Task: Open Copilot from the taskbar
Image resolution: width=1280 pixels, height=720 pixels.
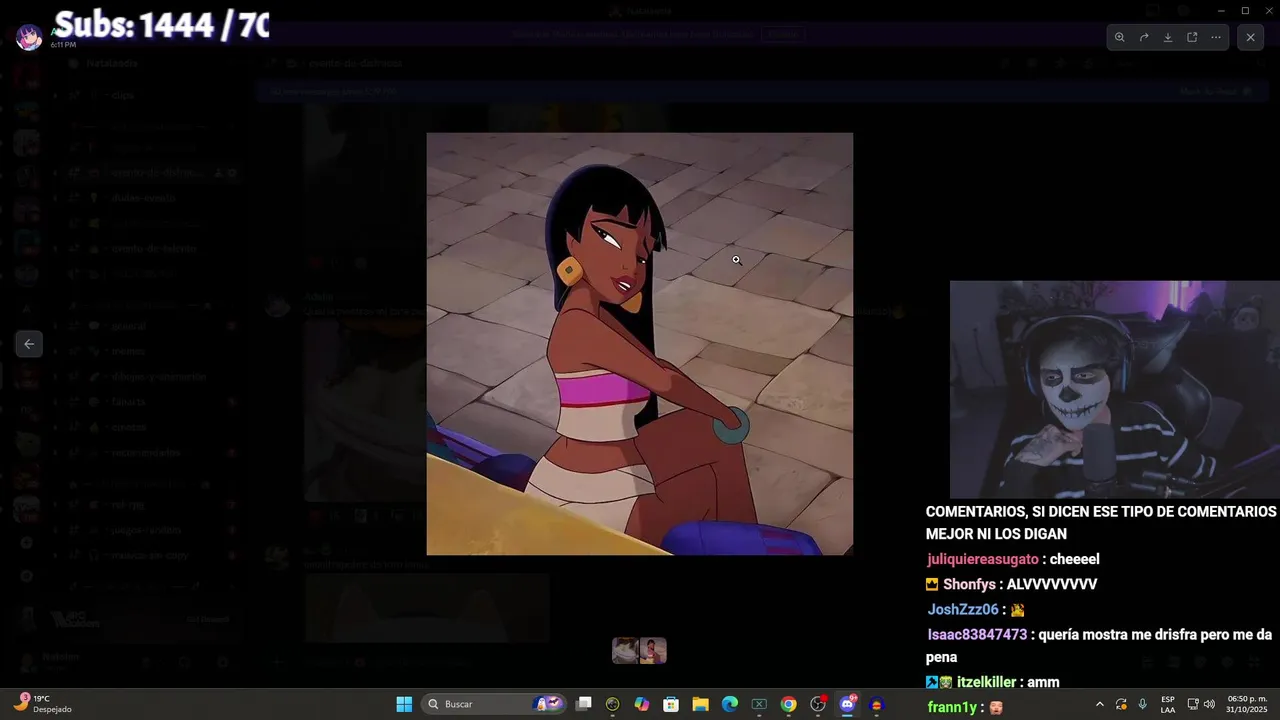Action: [x=642, y=704]
